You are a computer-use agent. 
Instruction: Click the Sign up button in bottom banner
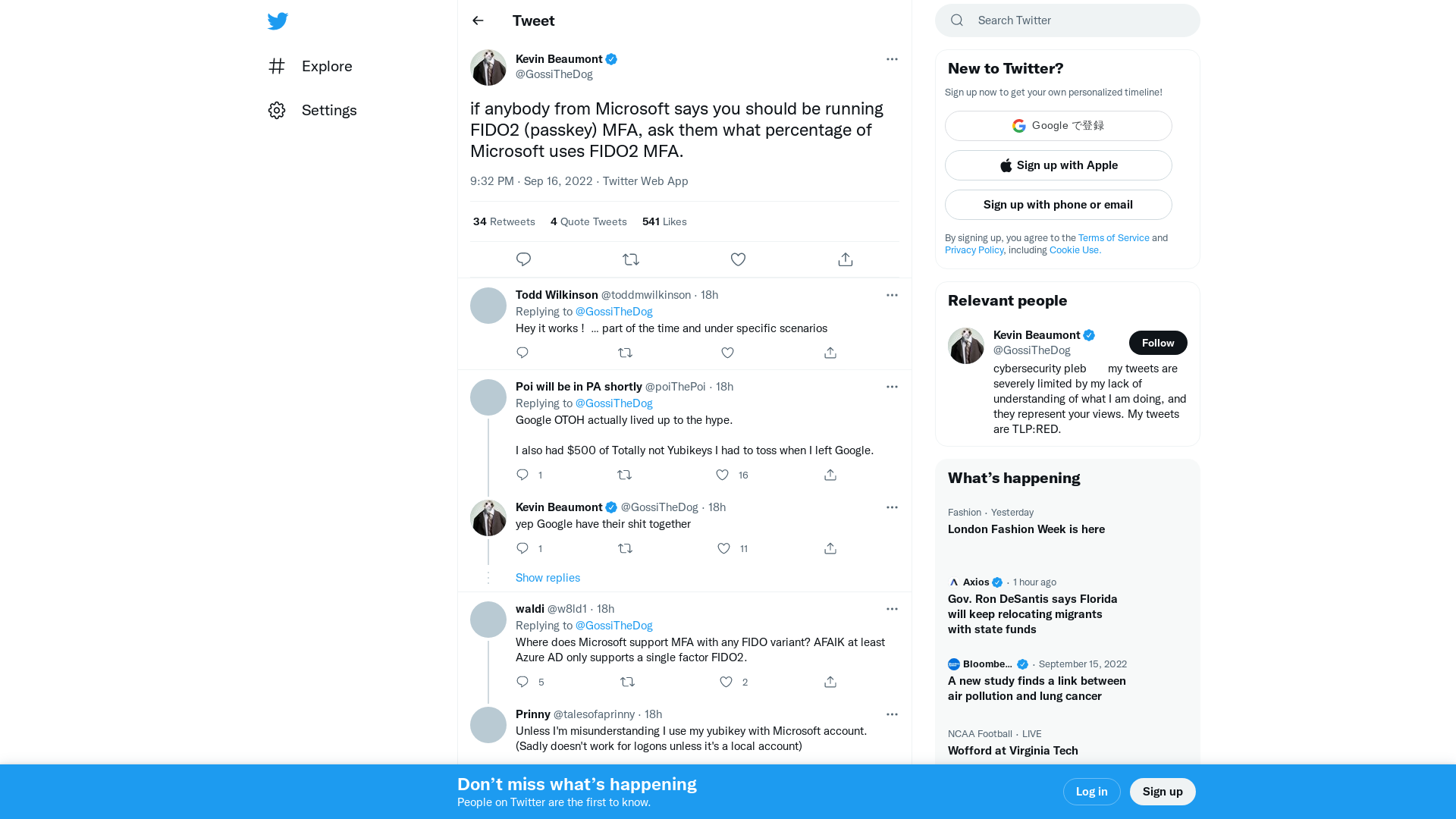tap(1163, 791)
